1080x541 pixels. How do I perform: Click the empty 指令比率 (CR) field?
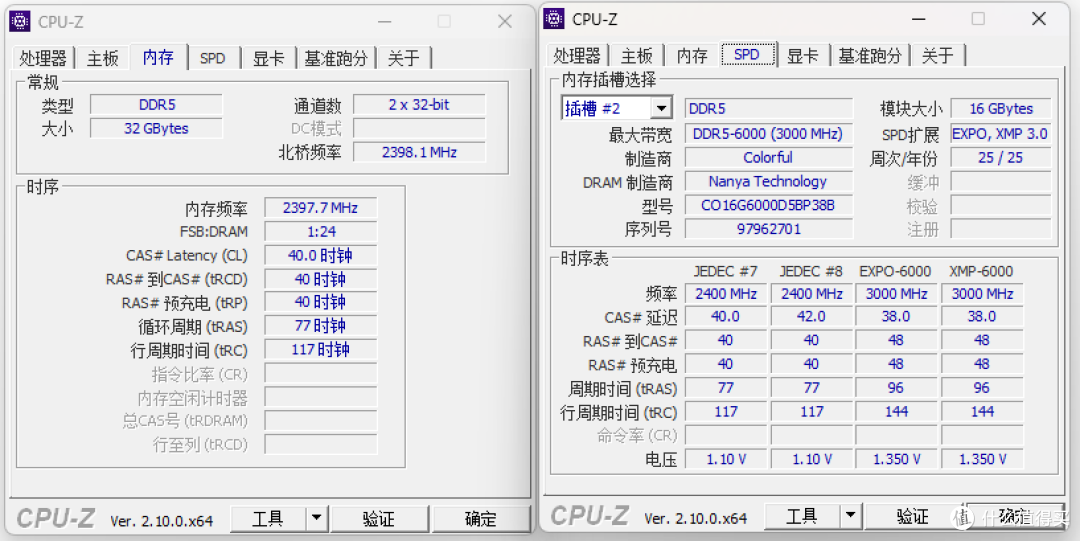321,373
